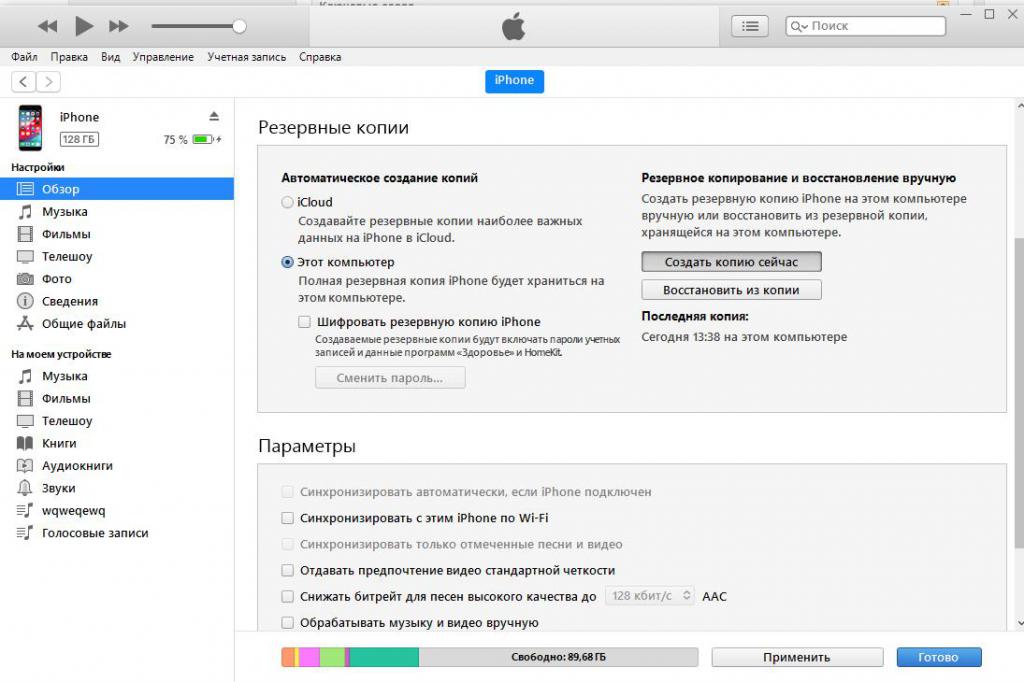Toggle Синхронизировать автоматически, если iPhone подключен checkbox
1024x682 pixels.
click(x=287, y=491)
